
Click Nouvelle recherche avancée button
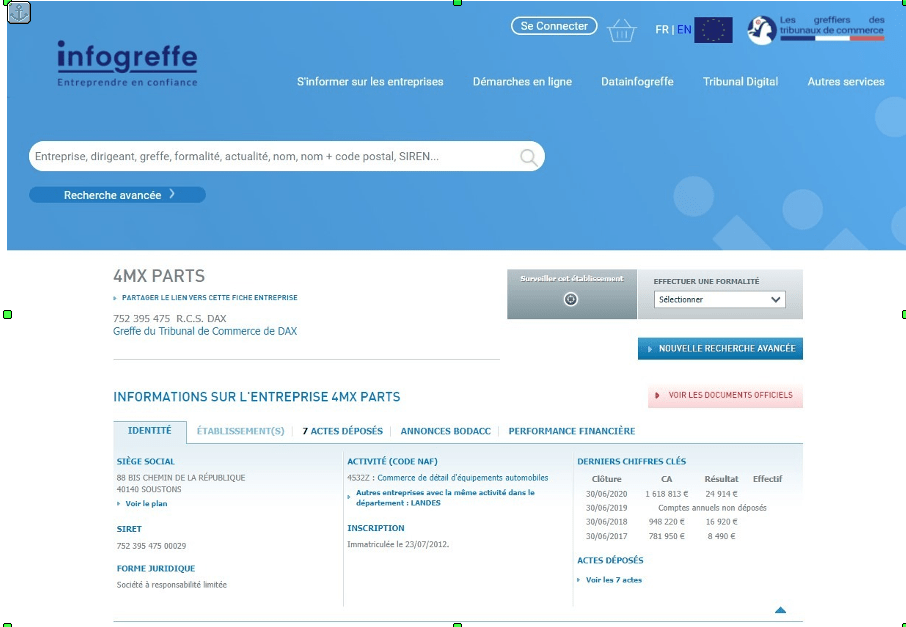click(720, 349)
